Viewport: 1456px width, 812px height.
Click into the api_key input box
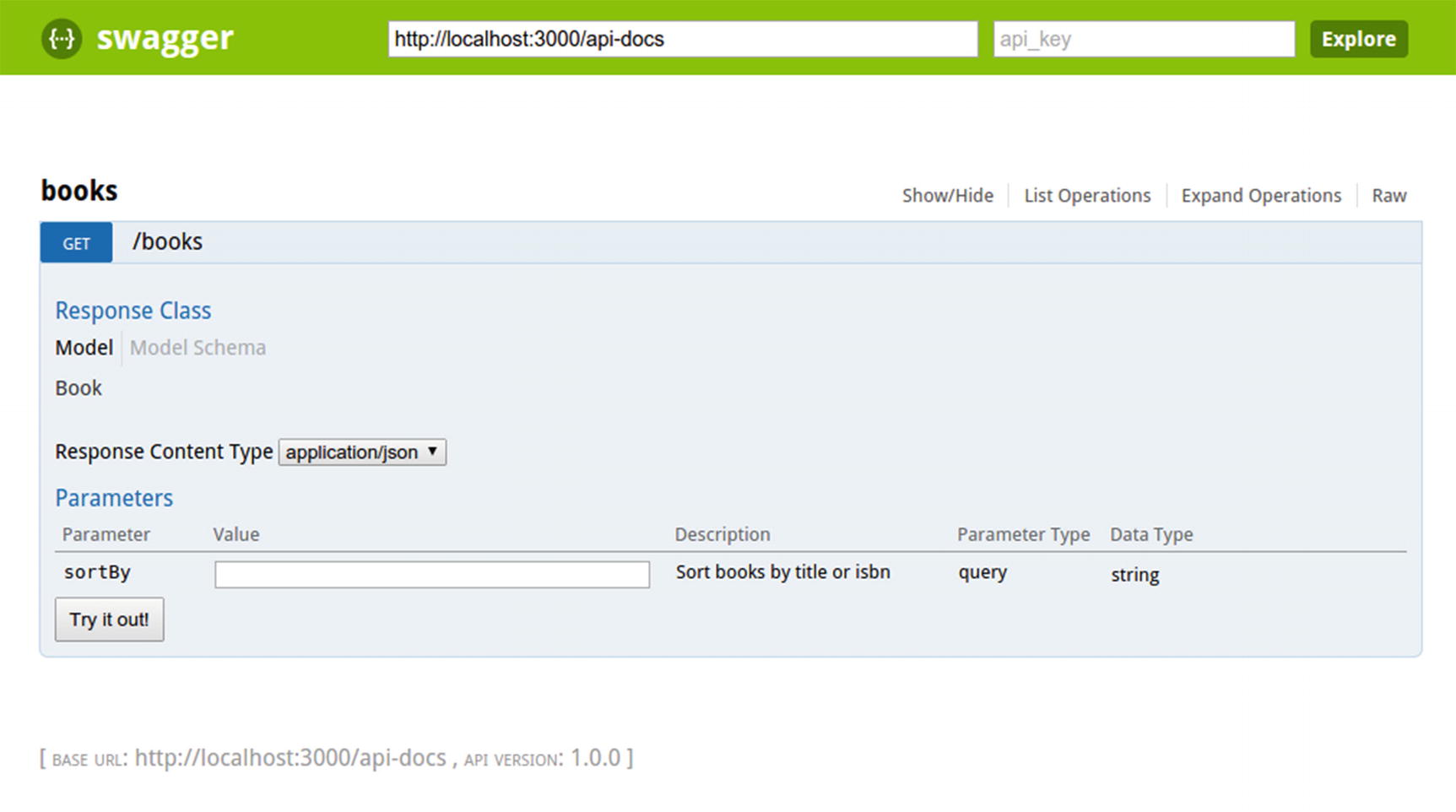[x=1143, y=40]
